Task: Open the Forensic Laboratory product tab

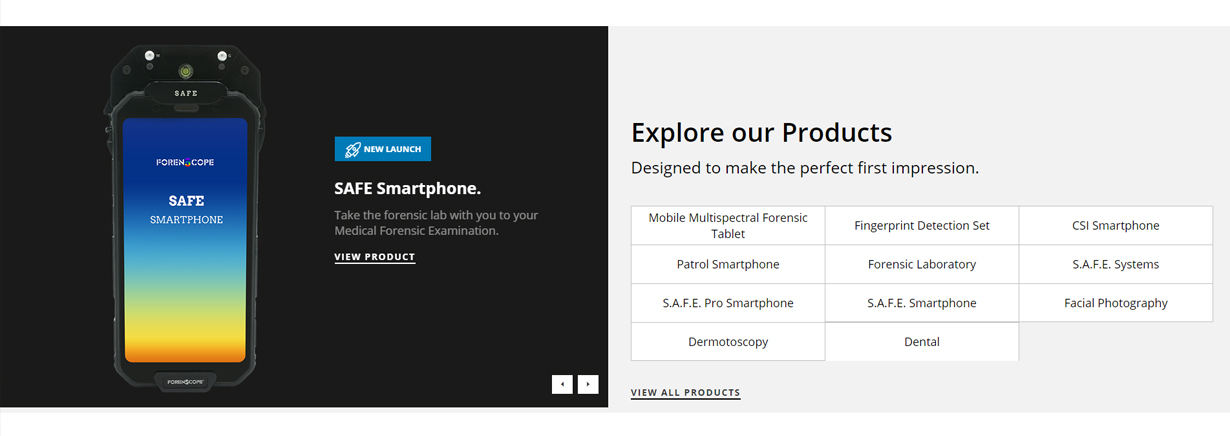Action: click(x=922, y=264)
